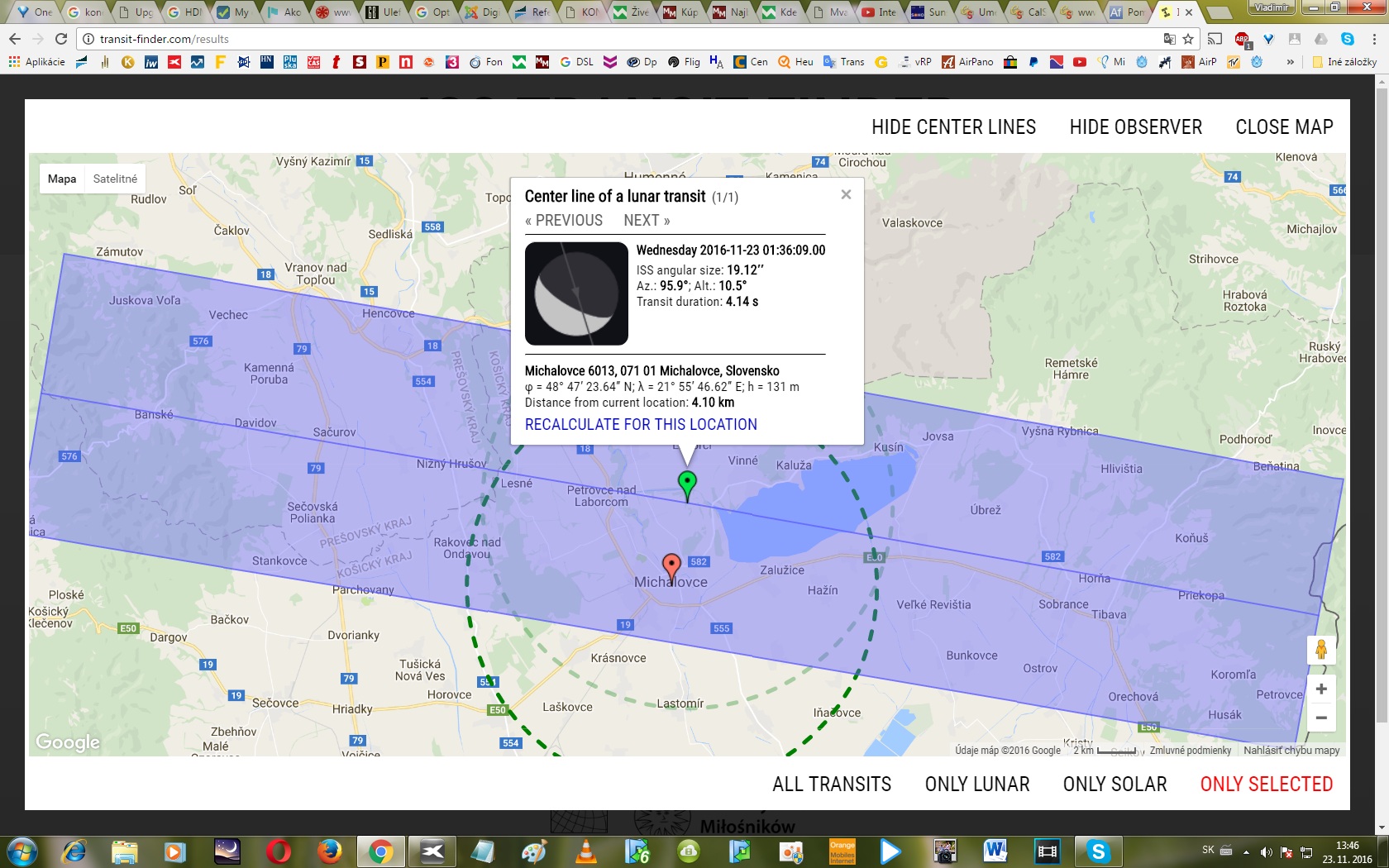
Task: Click the green center line map marker
Action: click(x=686, y=483)
